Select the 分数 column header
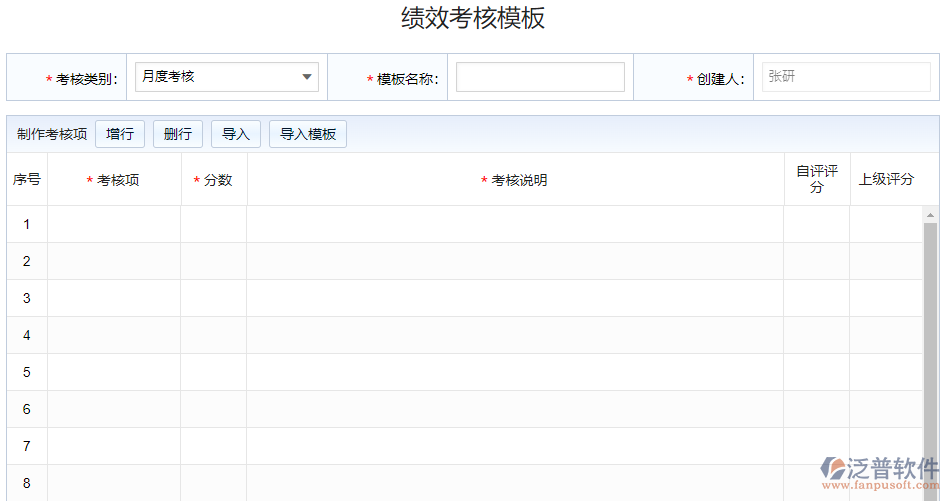This screenshot has height=501, width=950. point(214,180)
